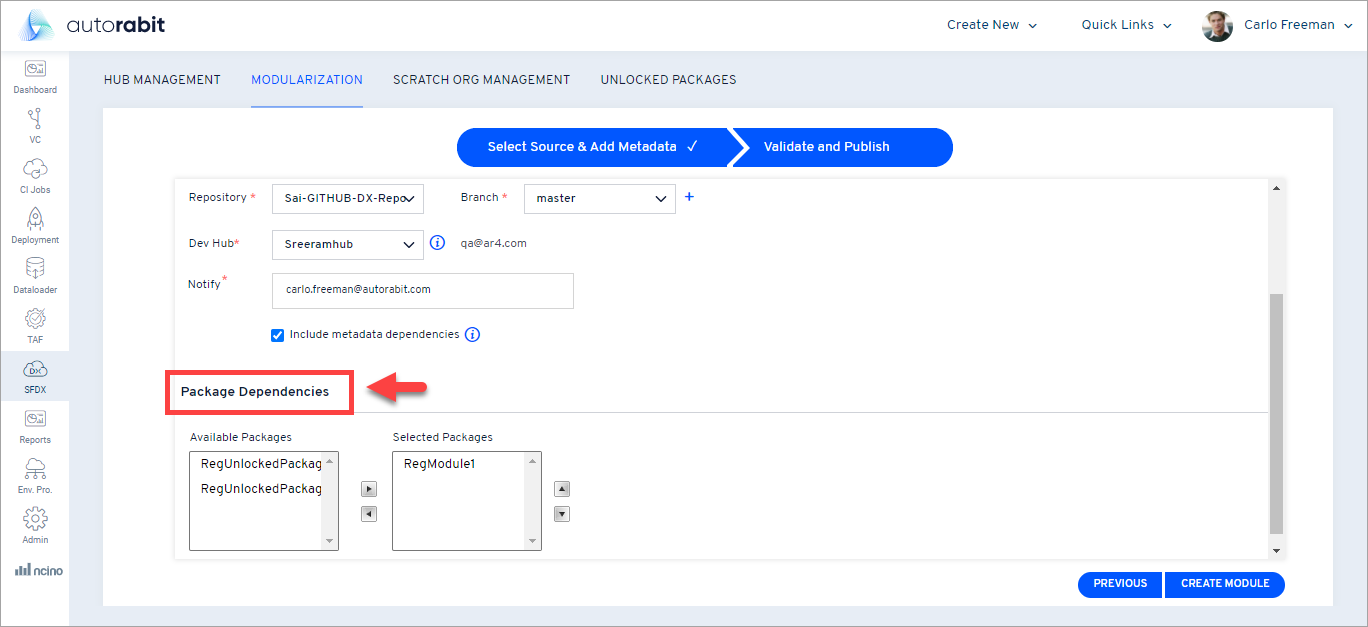Select the Deployment rocket icon

[x=35, y=220]
